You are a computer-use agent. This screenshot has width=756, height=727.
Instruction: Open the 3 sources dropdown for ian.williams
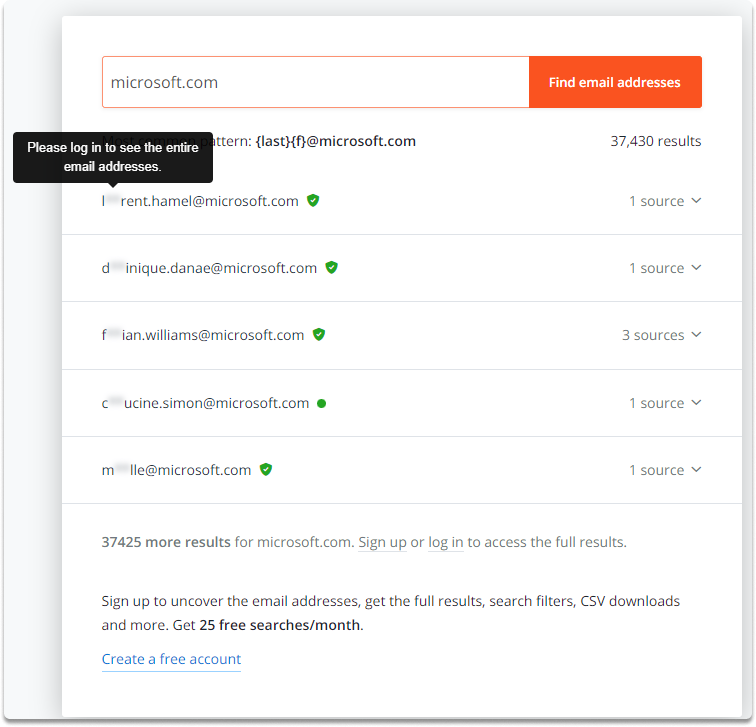click(661, 335)
